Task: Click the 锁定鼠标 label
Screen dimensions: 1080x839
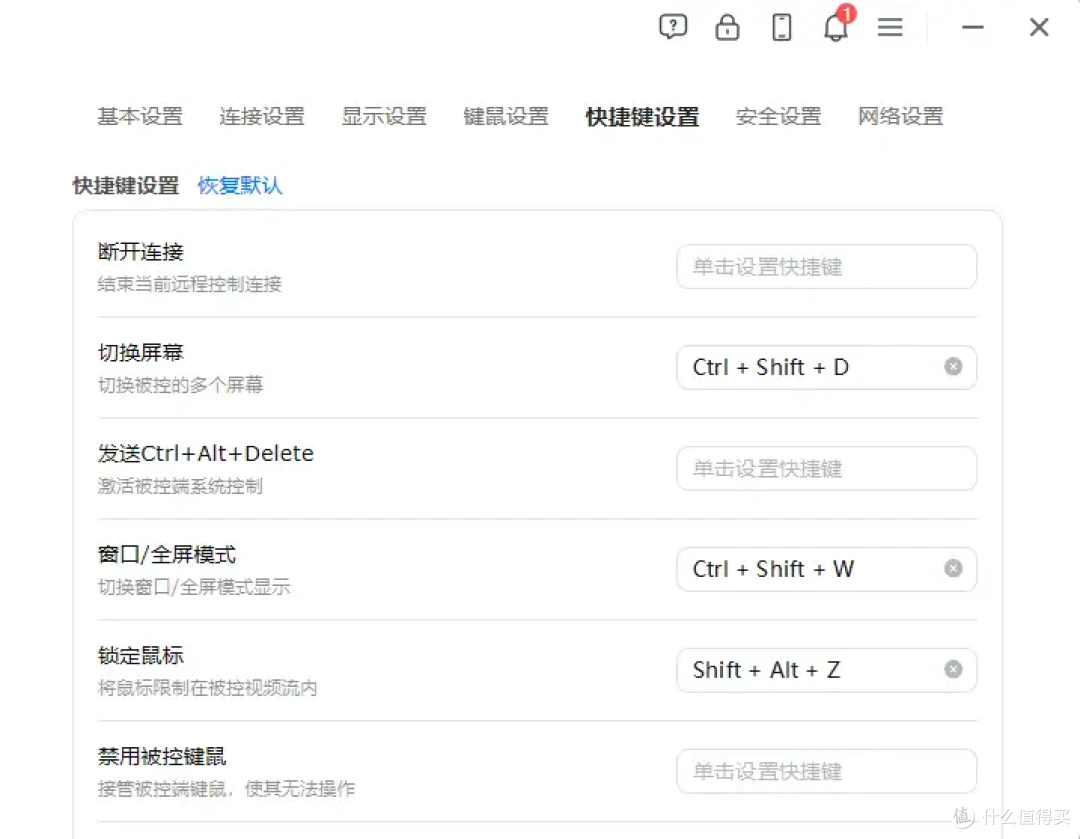Action: click(141, 655)
